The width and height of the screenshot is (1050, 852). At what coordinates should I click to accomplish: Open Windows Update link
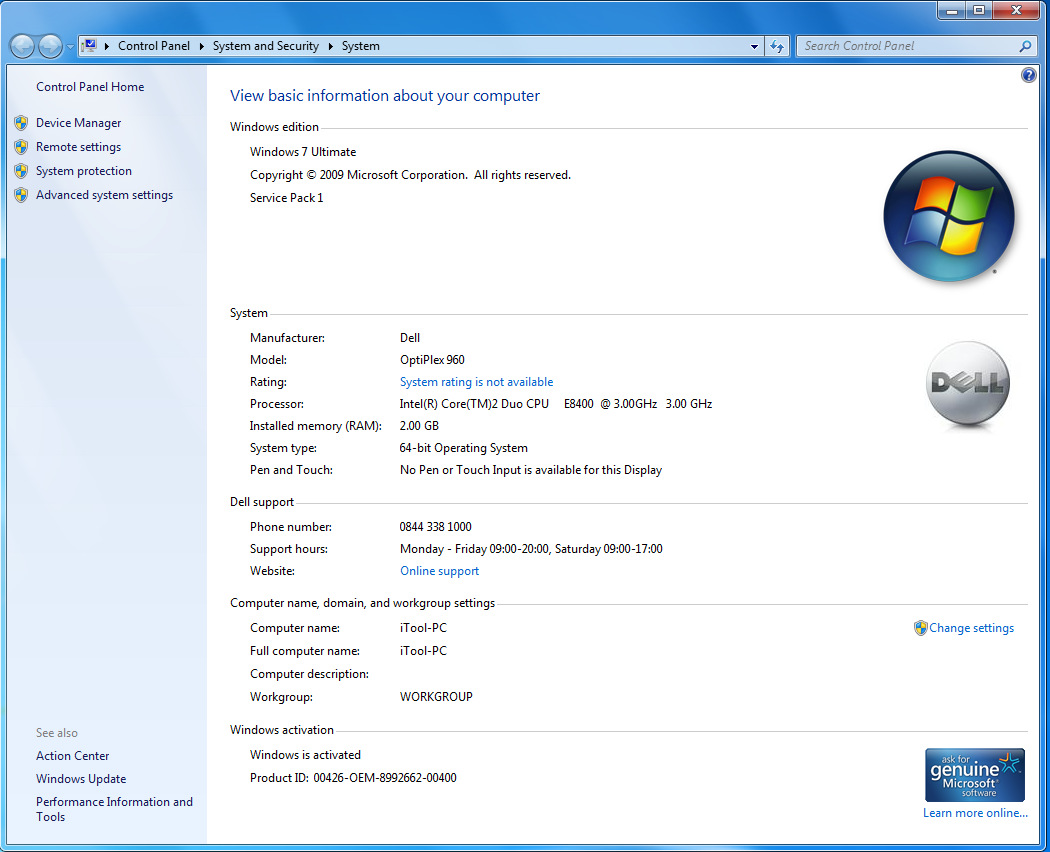tap(81, 778)
